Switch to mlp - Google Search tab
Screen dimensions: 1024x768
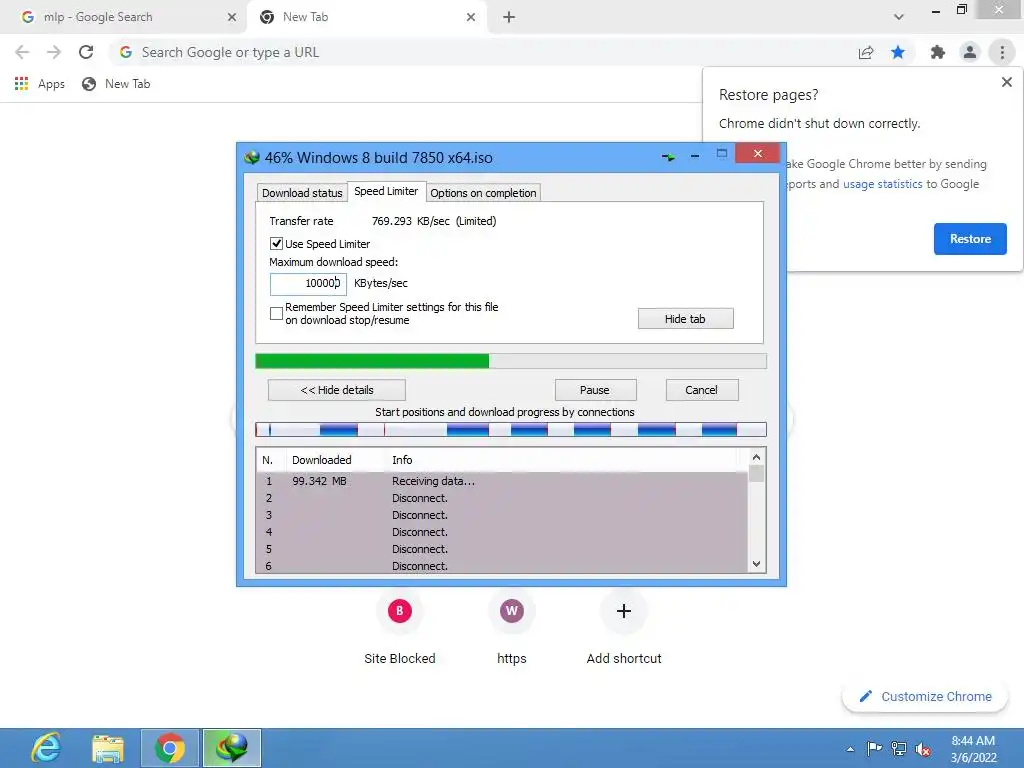124,17
